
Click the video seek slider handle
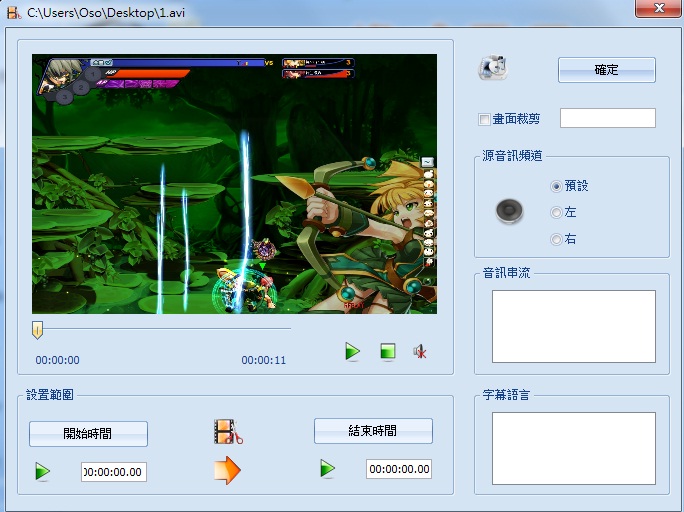(38, 330)
